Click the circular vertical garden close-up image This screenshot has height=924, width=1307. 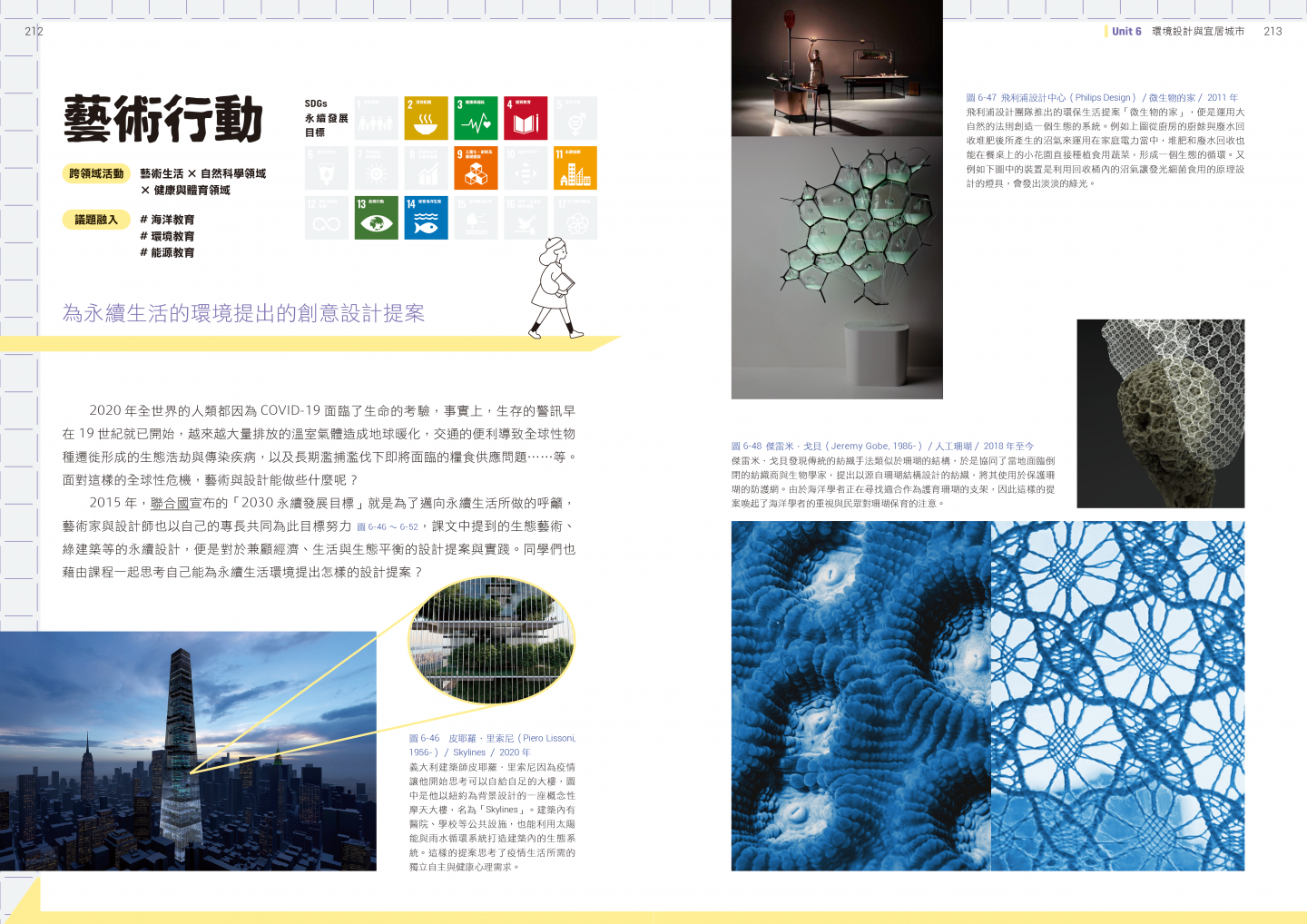click(491, 642)
